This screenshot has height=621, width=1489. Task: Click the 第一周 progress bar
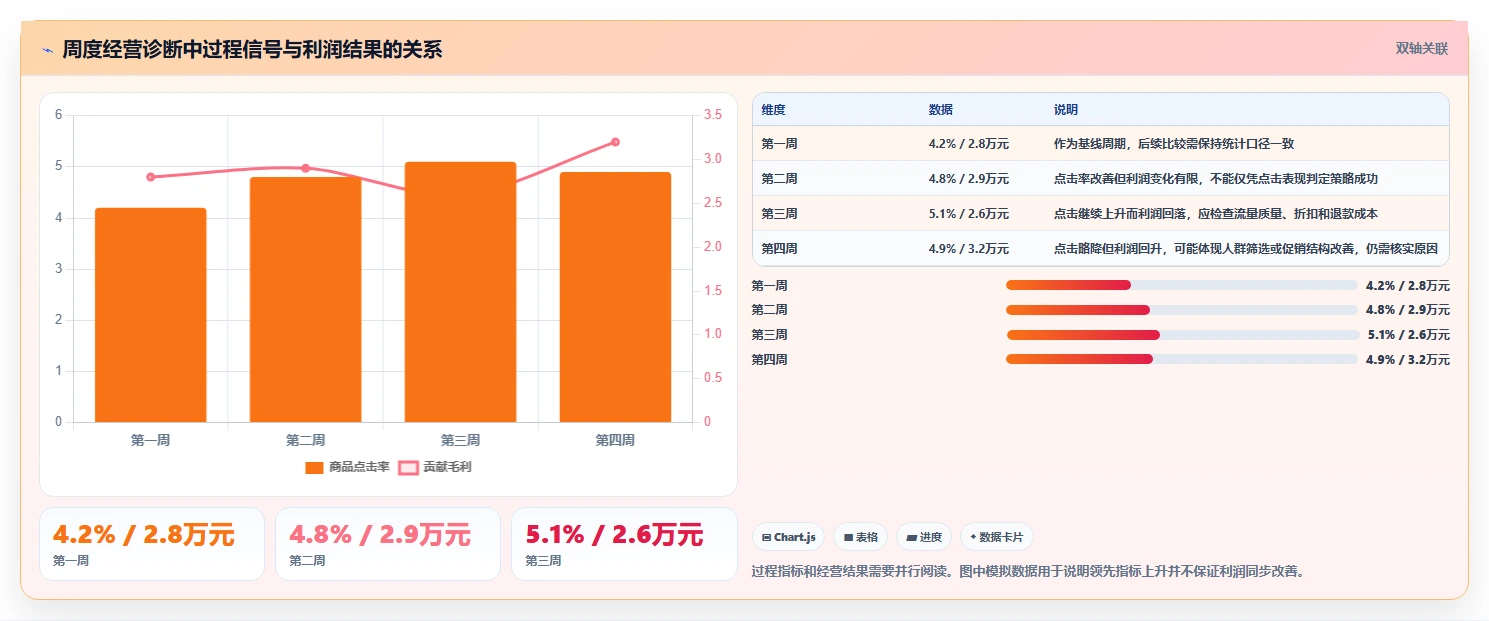click(1182, 285)
